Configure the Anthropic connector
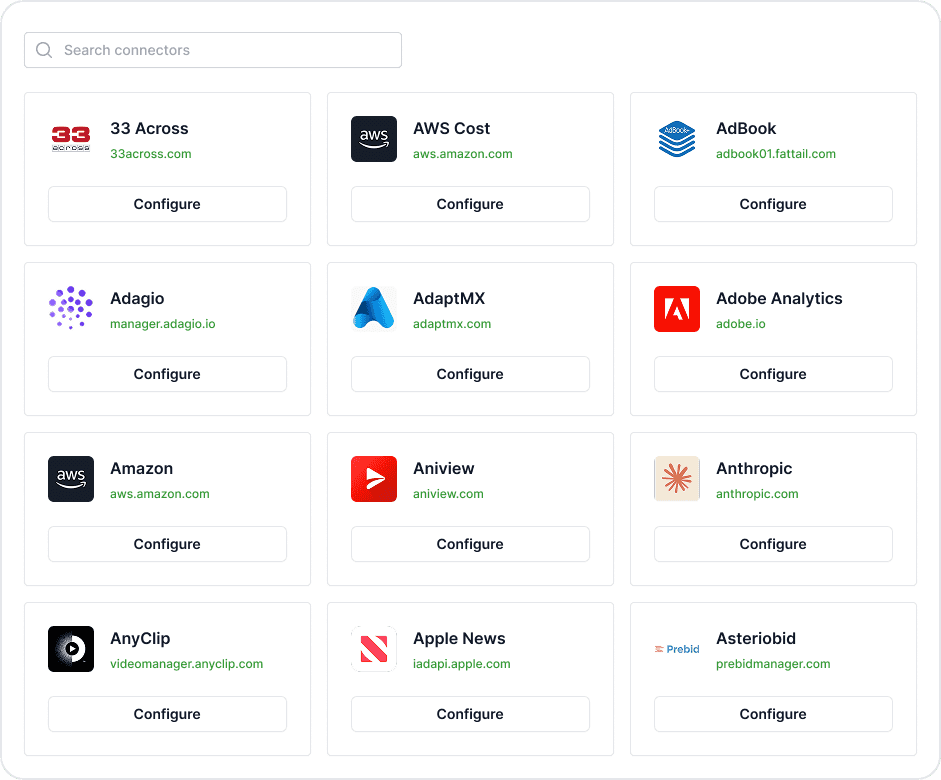This screenshot has width=941, height=780. point(773,544)
